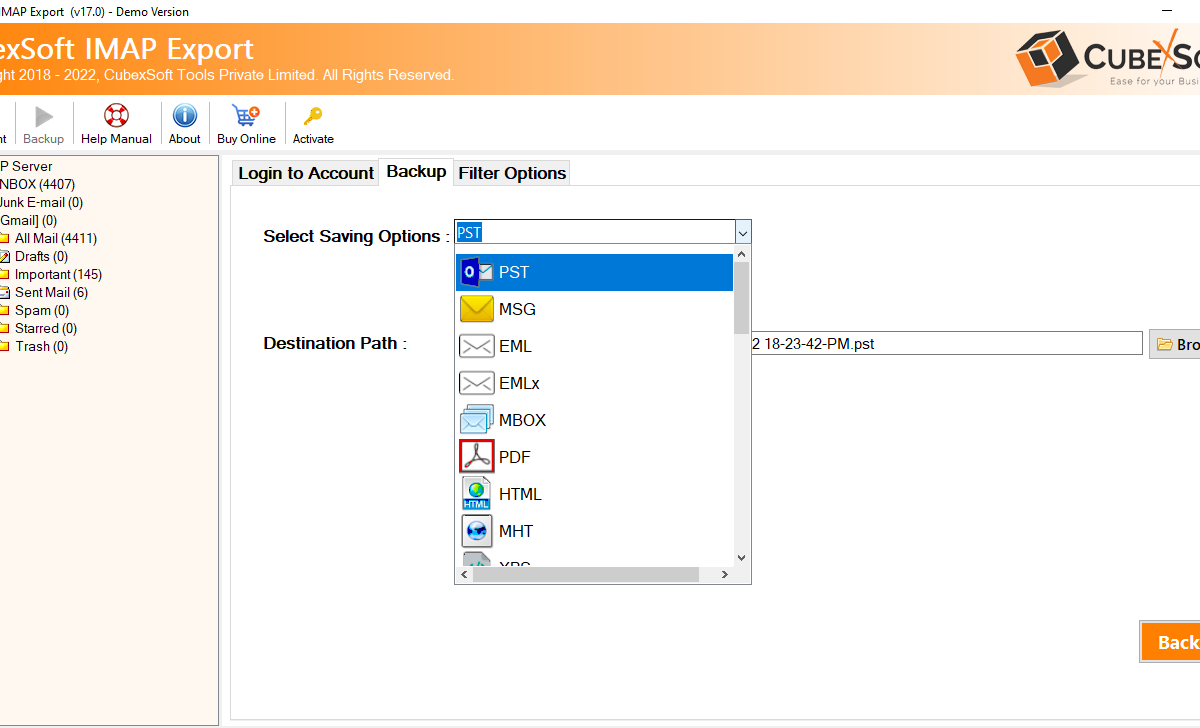Select the Sent Mail (6) folder label
The width and height of the screenshot is (1200, 728).
point(51,292)
